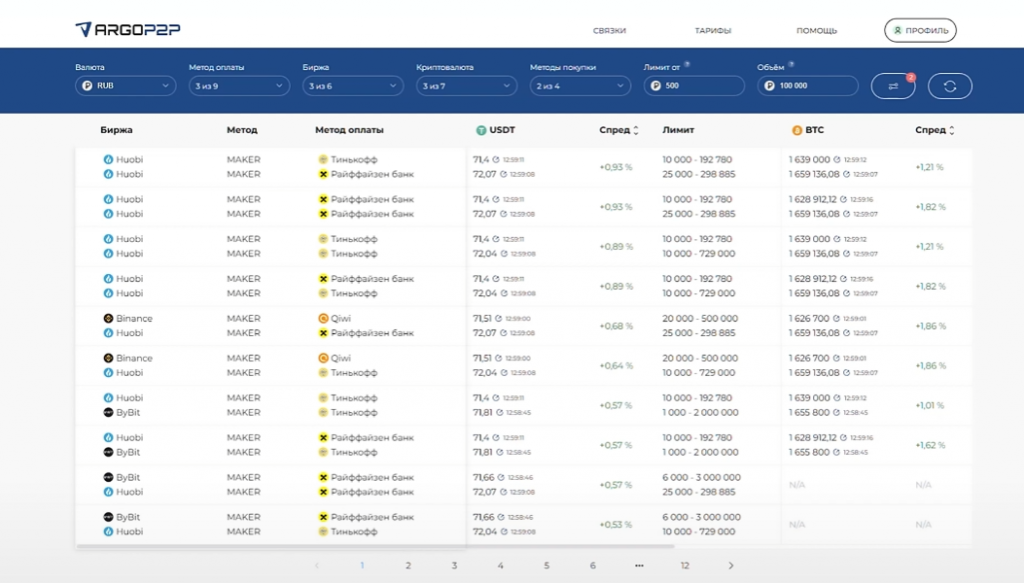Open the Биржа filter dropdown
The height and width of the screenshot is (583, 1024).
coord(353,86)
